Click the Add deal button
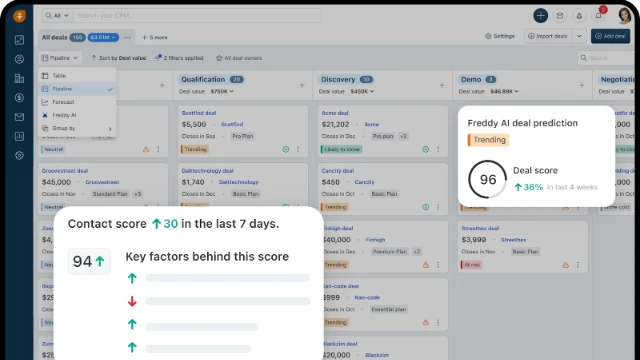Screen dimensions: 640x360 click(x=610, y=36)
